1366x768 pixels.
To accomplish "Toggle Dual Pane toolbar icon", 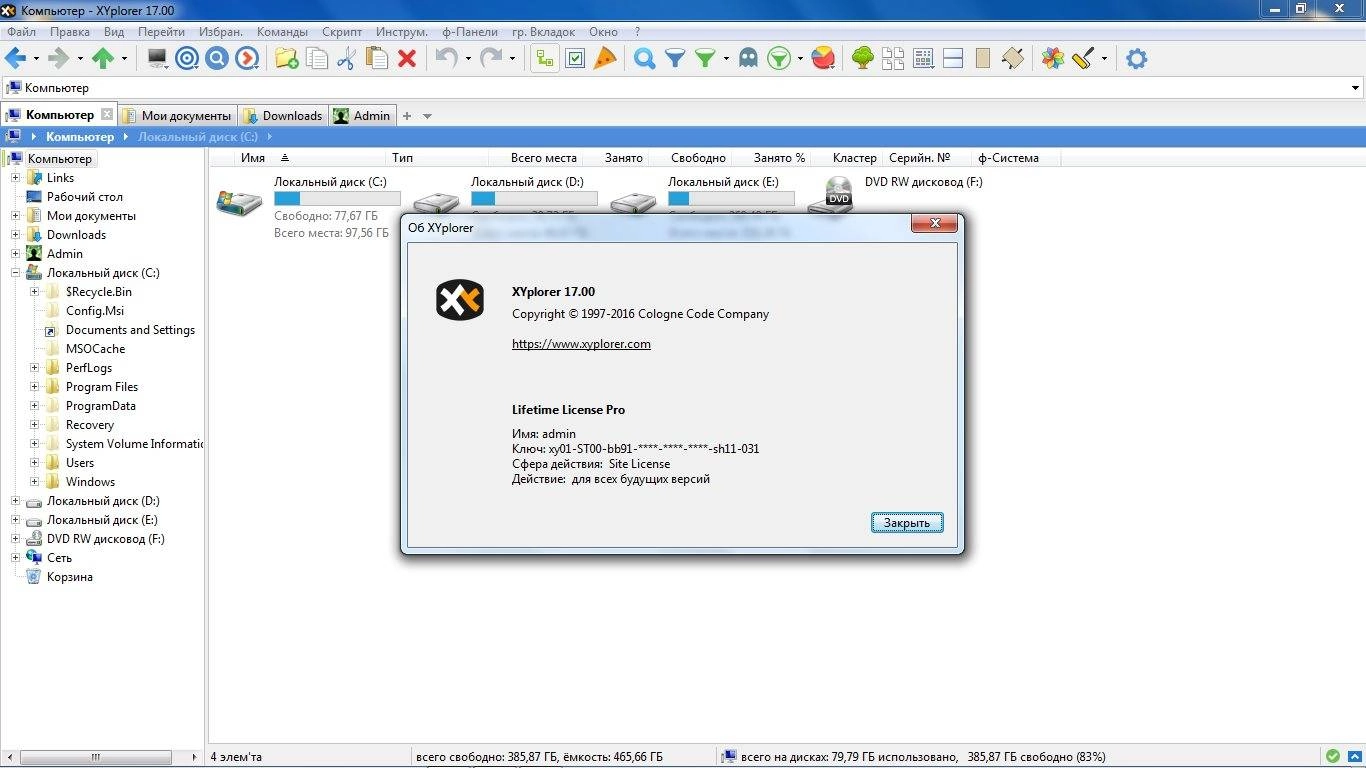I will tap(953, 59).
